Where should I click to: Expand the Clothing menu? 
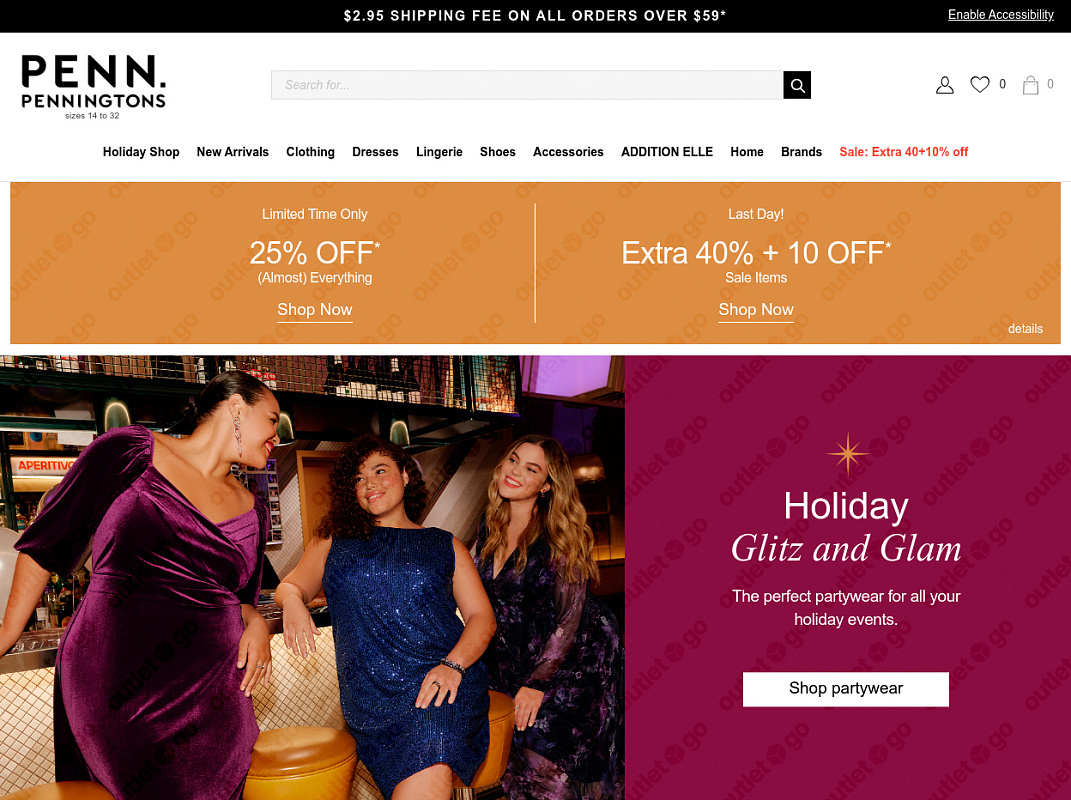[x=310, y=152]
